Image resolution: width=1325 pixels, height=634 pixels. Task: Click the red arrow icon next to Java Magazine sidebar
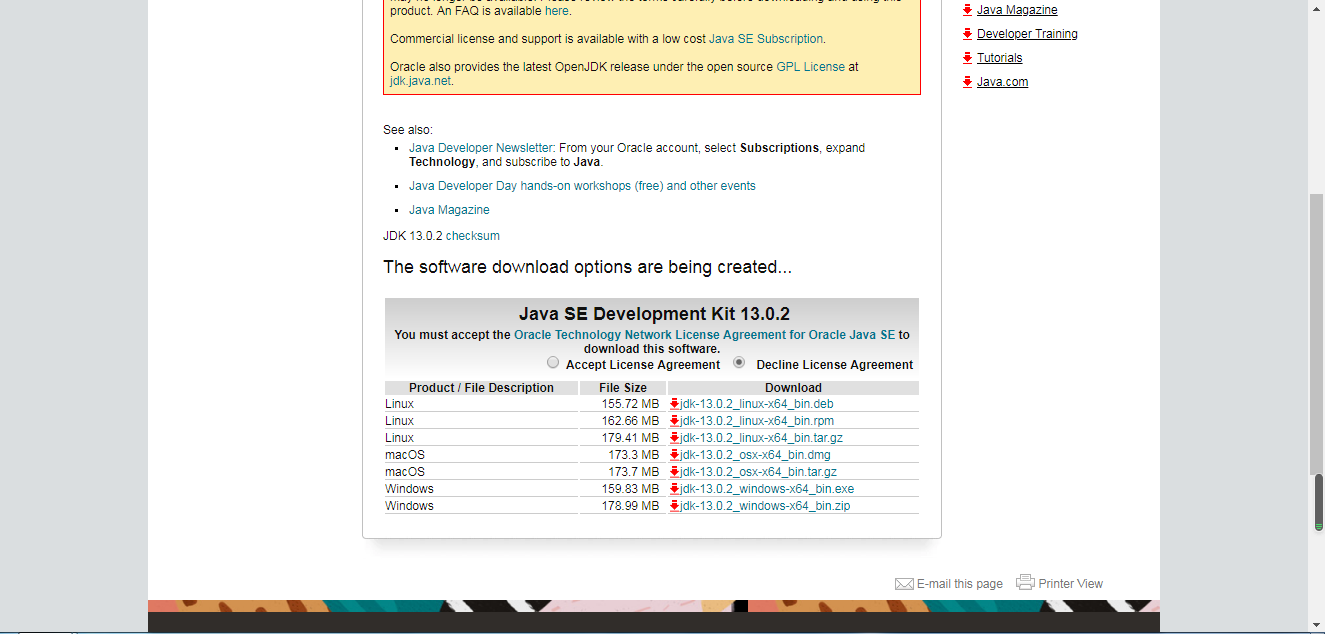pos(967,10)
